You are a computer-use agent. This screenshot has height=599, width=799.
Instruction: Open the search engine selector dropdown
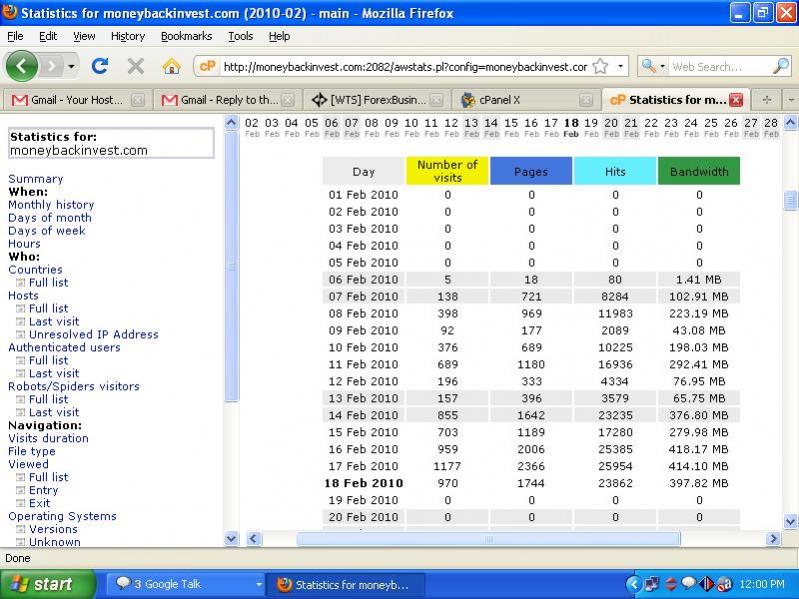click(653, 66)
